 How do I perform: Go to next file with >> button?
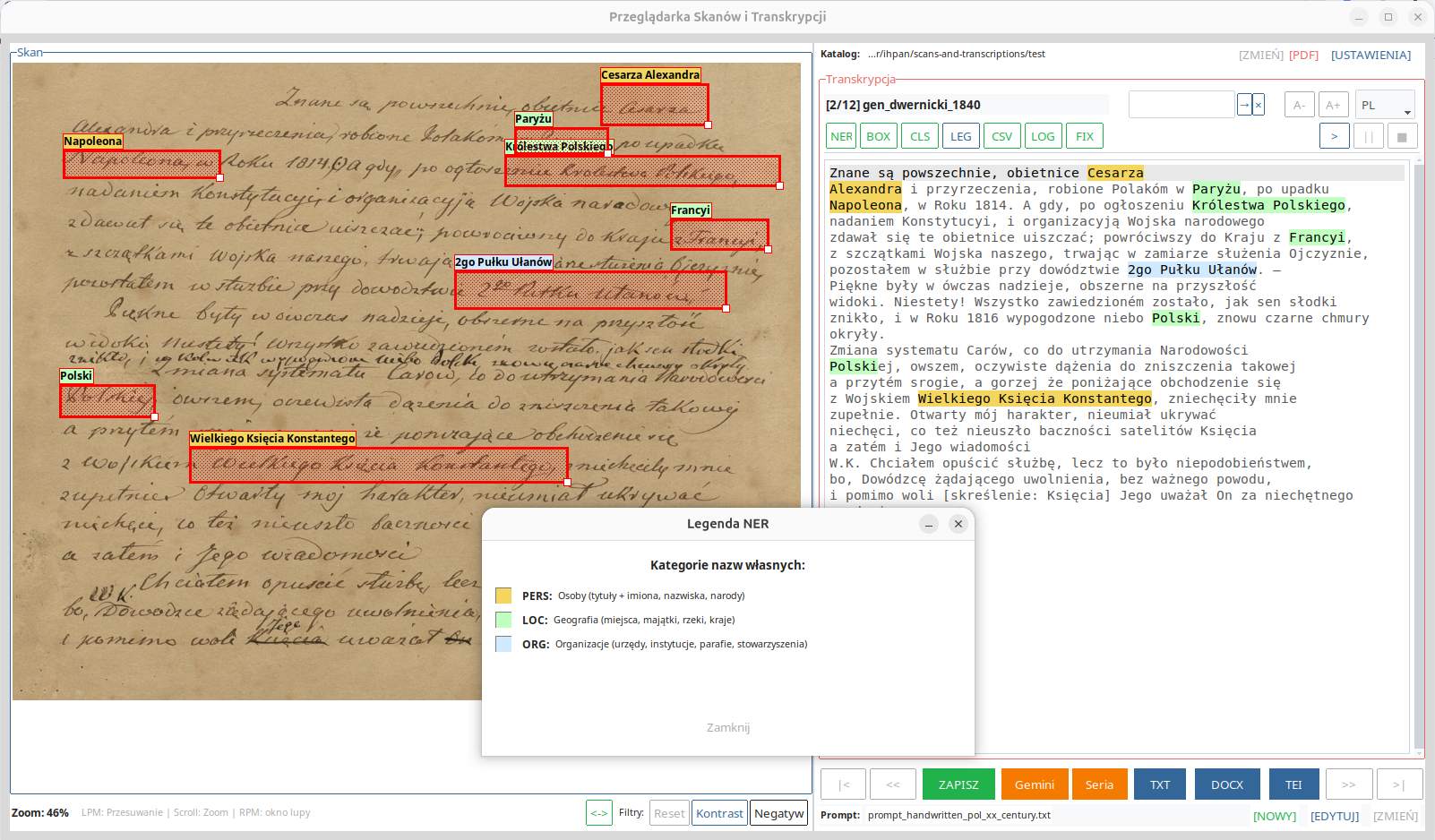[1349, 784]
